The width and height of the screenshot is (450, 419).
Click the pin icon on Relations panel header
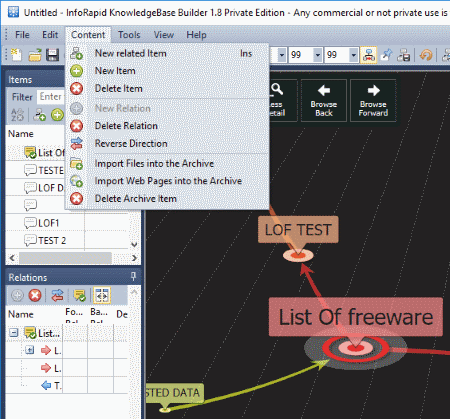pos(133,276)
